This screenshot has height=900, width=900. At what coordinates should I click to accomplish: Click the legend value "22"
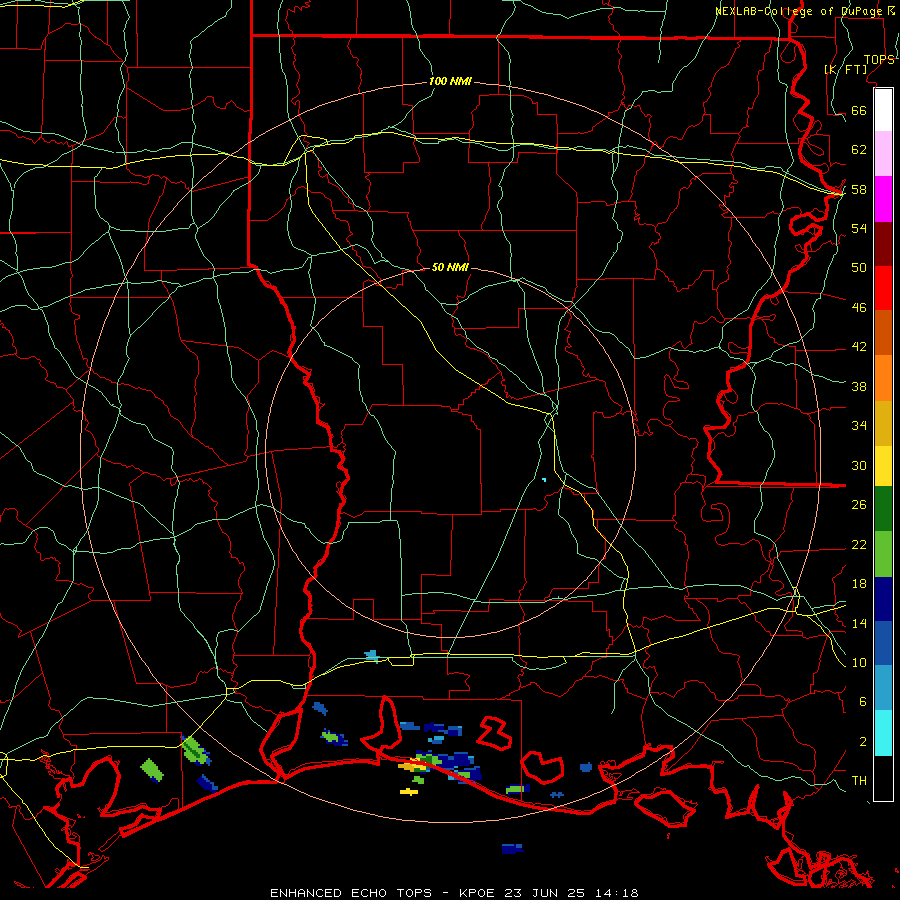(x=859, y=544)
